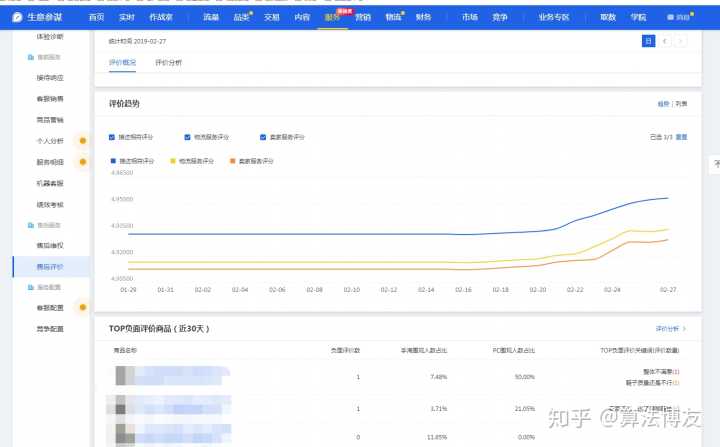
Task: Click orange badge beside 个人分析
Action: coord(82,141)
